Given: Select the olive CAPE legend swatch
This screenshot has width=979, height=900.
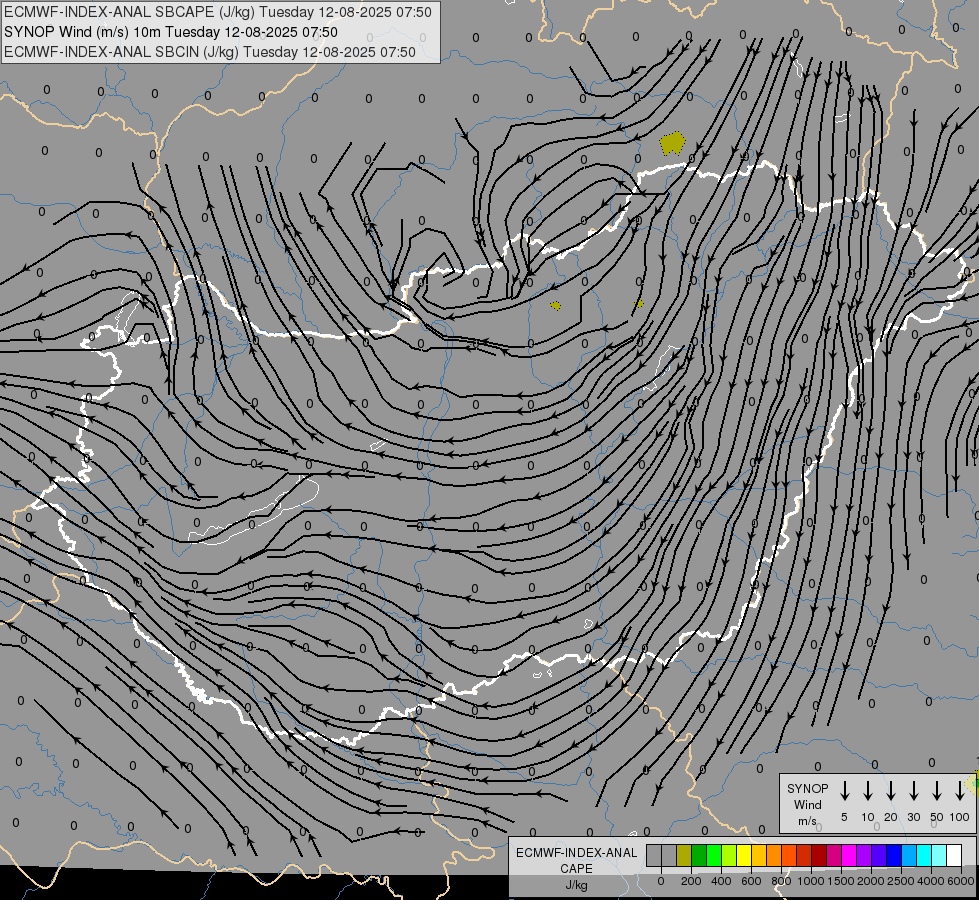Looking at the screenshot, I should click(684, 855).
